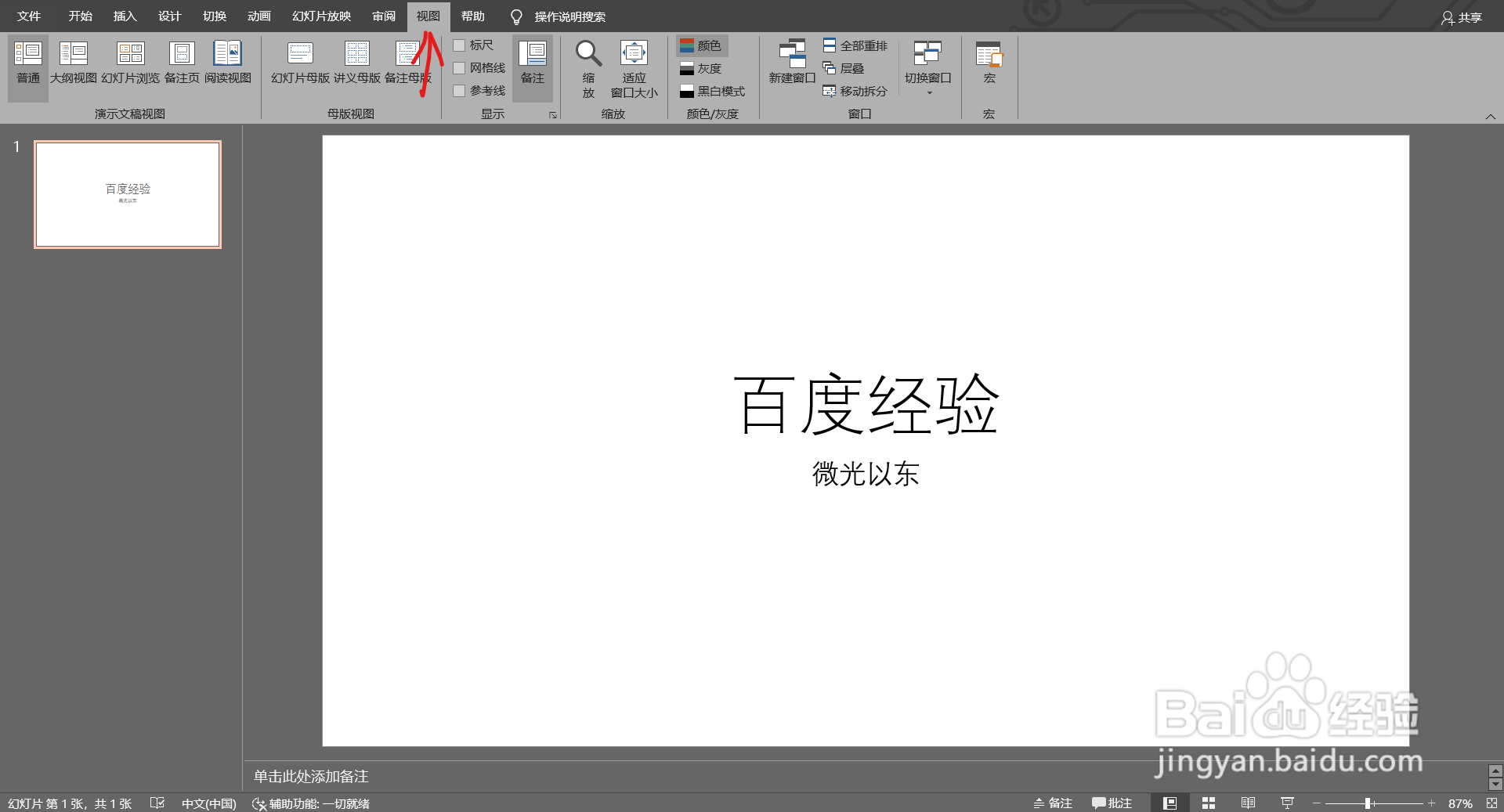Image resolution: width=1504 pixels, height=812 pixels.
Task: Collapse the ribbon with chevron
Action: [x=1490, y=117]
